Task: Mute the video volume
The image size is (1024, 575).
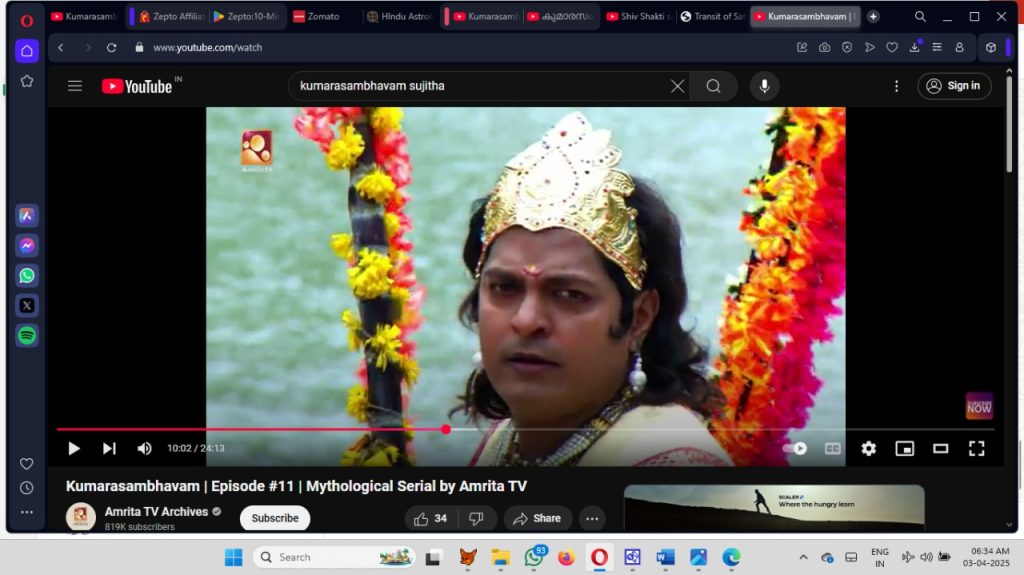Action: (144, 448)
